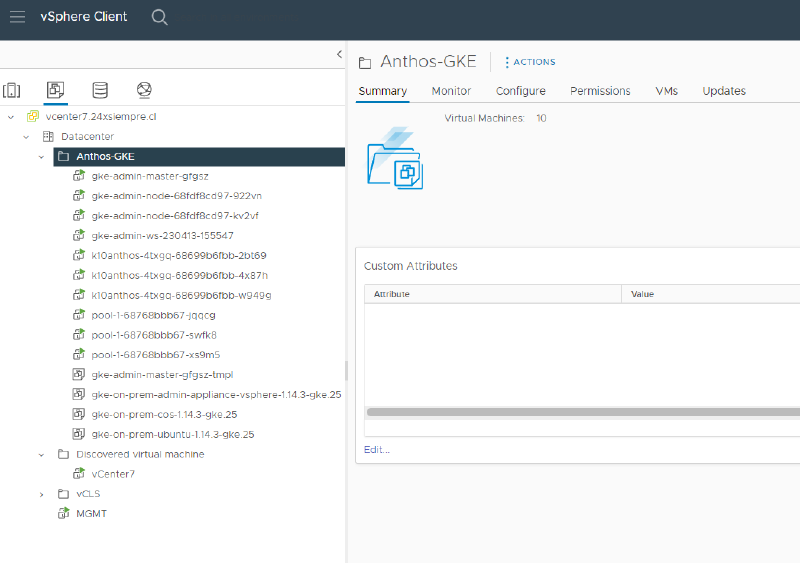This screenshot has height=563, width=800.
Task: Click the Custom Attributes horizontal scrollbar
Action: pyautogui.click(x=583, y=412)
